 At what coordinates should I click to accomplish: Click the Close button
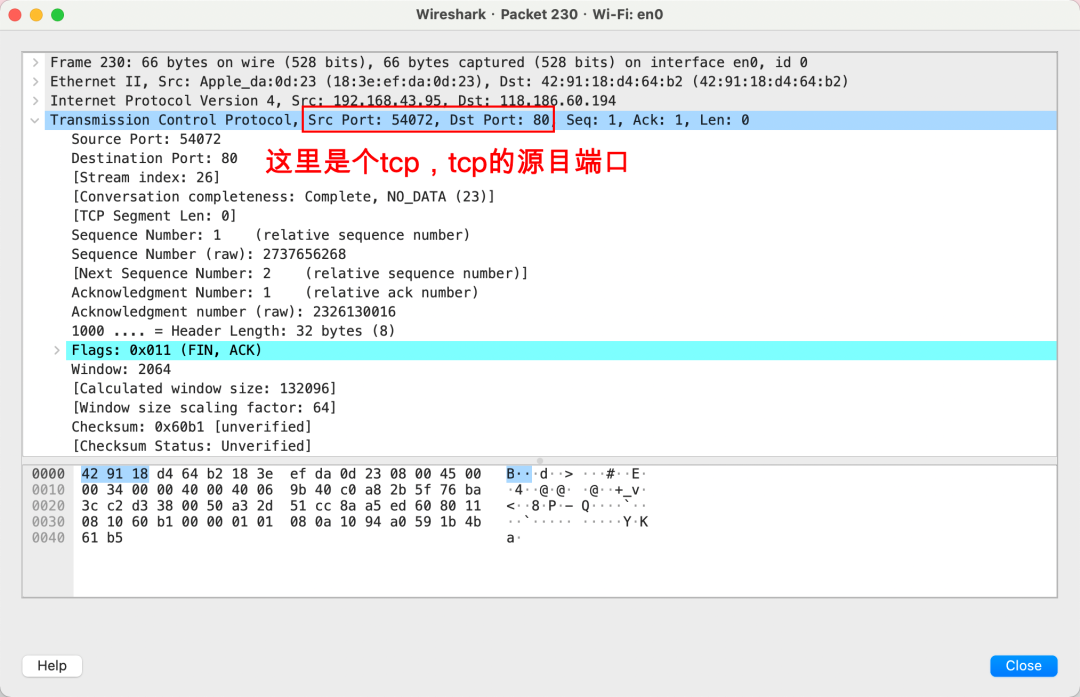coord(1024,666)
